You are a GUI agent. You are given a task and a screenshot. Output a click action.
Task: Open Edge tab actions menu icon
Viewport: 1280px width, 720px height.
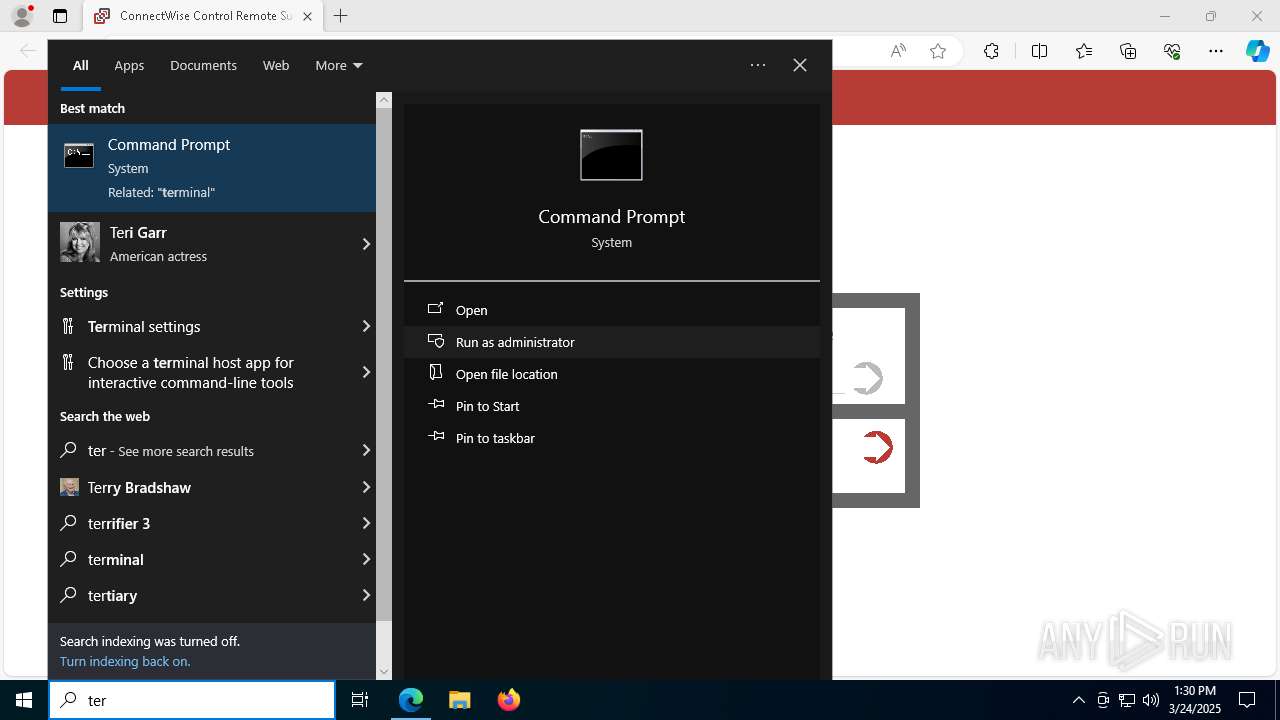pyautogui.click(x=60, y=16)
